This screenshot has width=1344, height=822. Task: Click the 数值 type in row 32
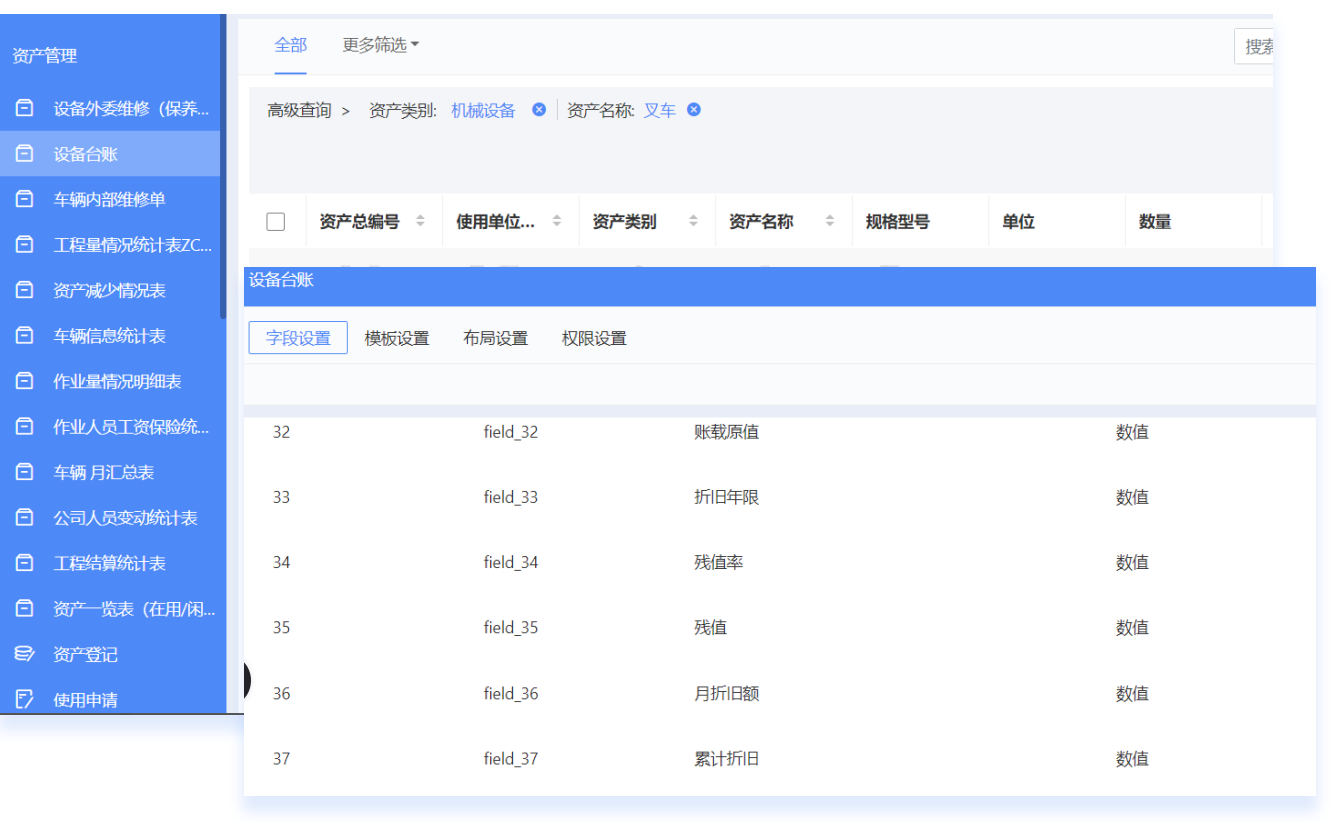[1132, 432]
